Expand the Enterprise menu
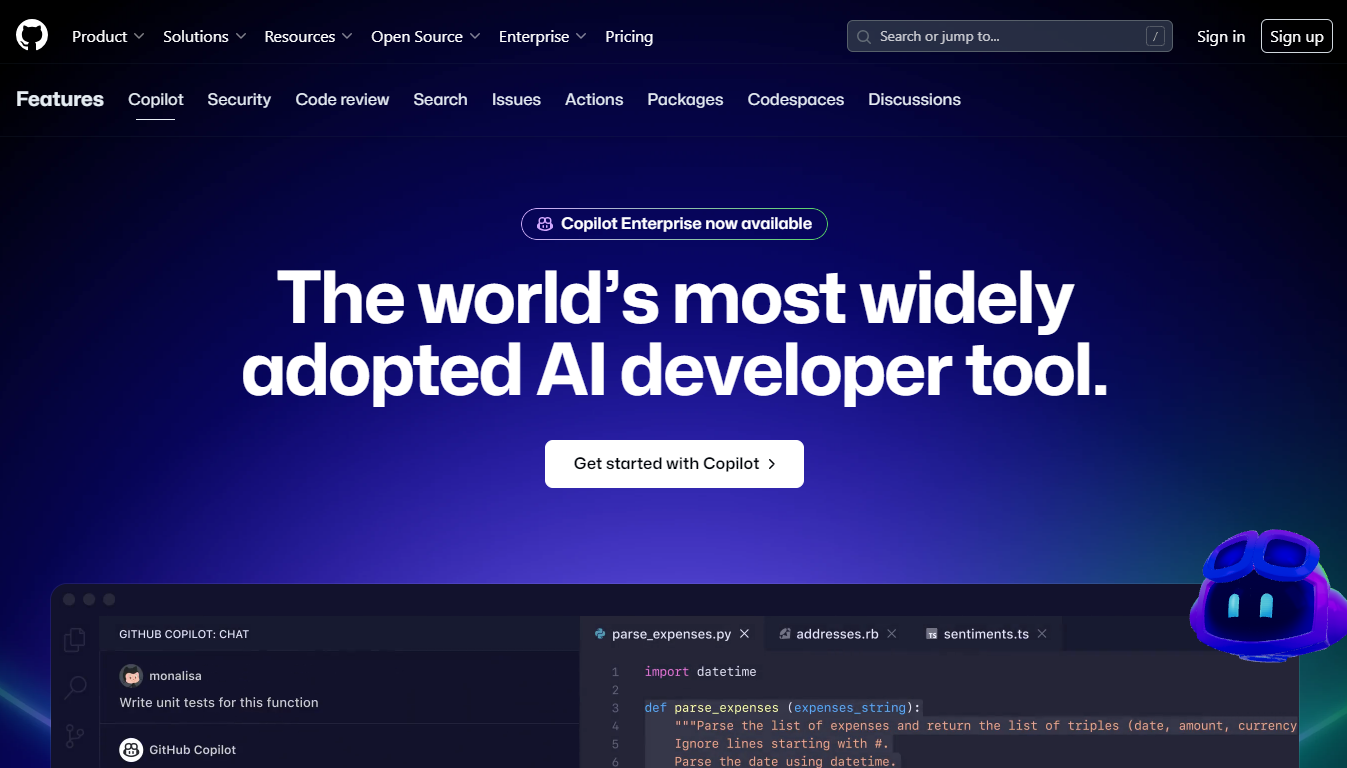This screenshot has width=1347, height=768. [x=542, y=37]
